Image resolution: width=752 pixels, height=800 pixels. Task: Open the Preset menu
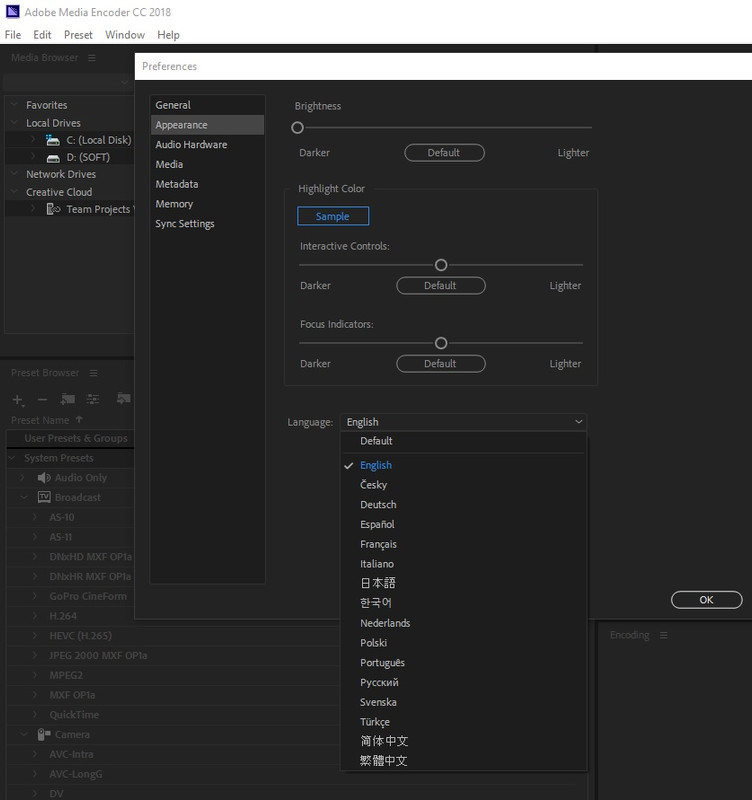click(x=78, y=35)
